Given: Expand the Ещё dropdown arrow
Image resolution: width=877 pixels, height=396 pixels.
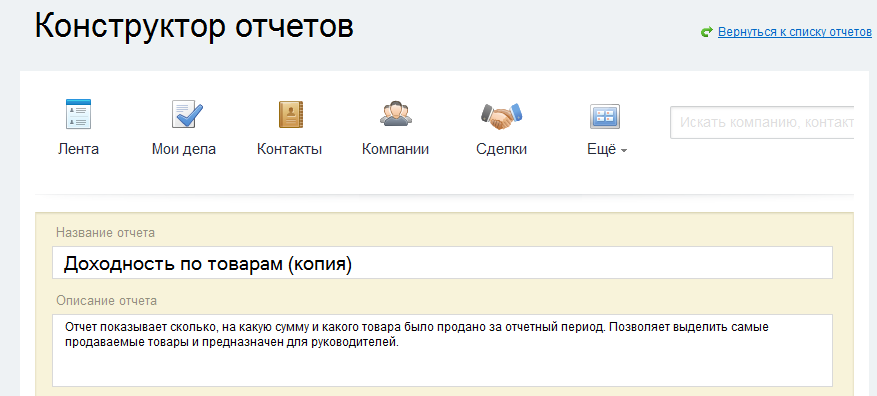Looking at the screenshot, I should [x=624, y=151].
